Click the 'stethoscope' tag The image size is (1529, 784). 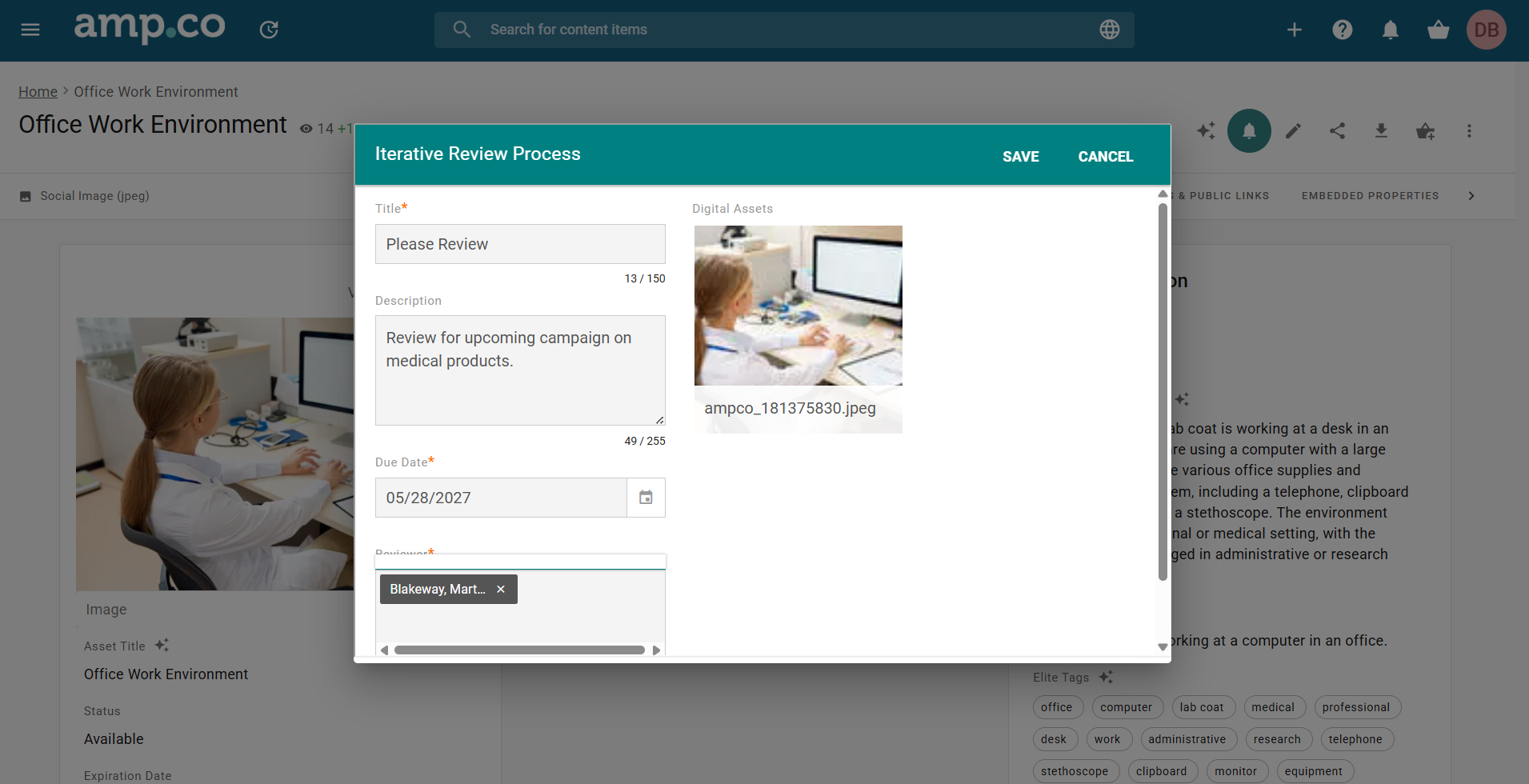[1075, 771]
